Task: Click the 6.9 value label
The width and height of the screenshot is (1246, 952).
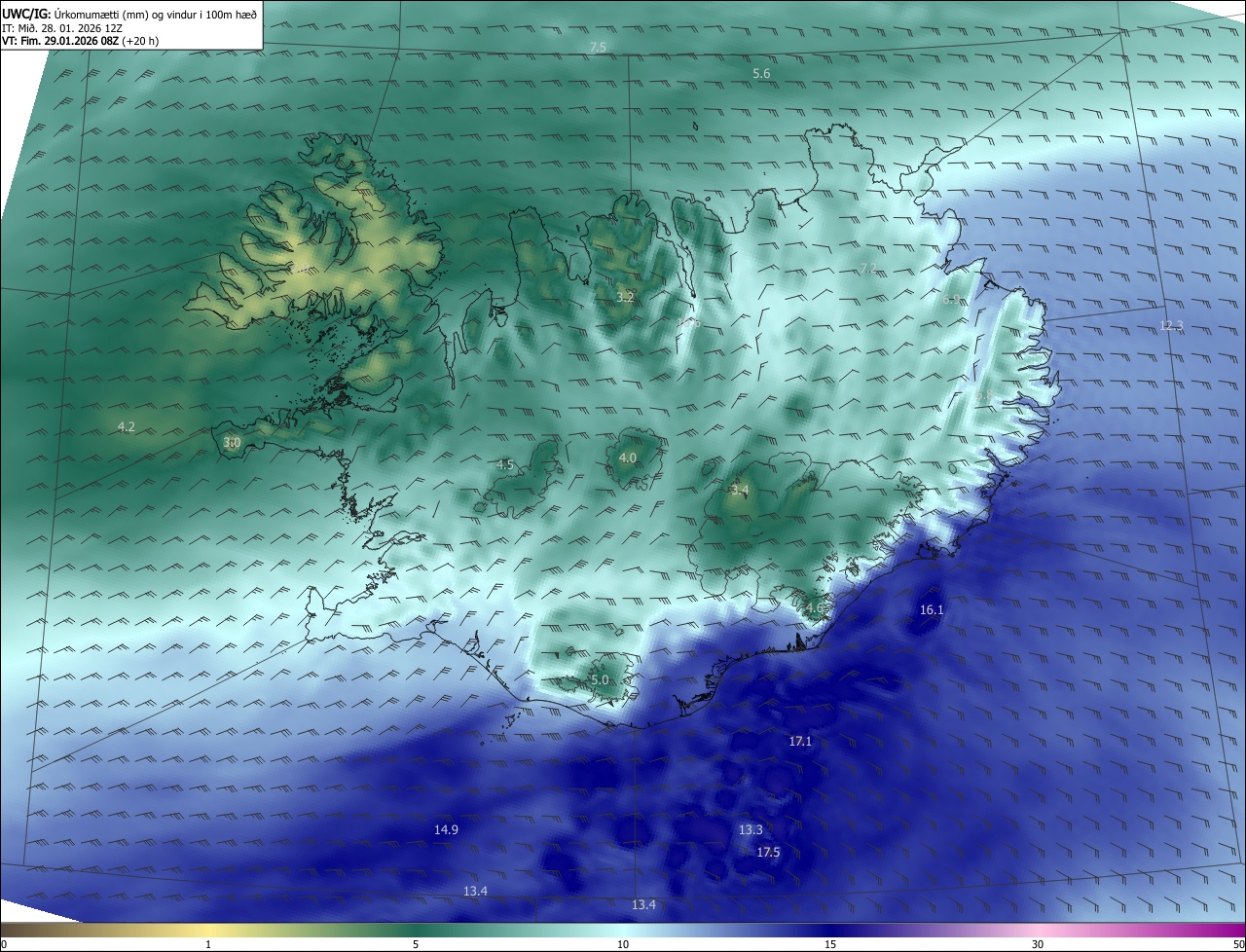Action: [951, 300]
